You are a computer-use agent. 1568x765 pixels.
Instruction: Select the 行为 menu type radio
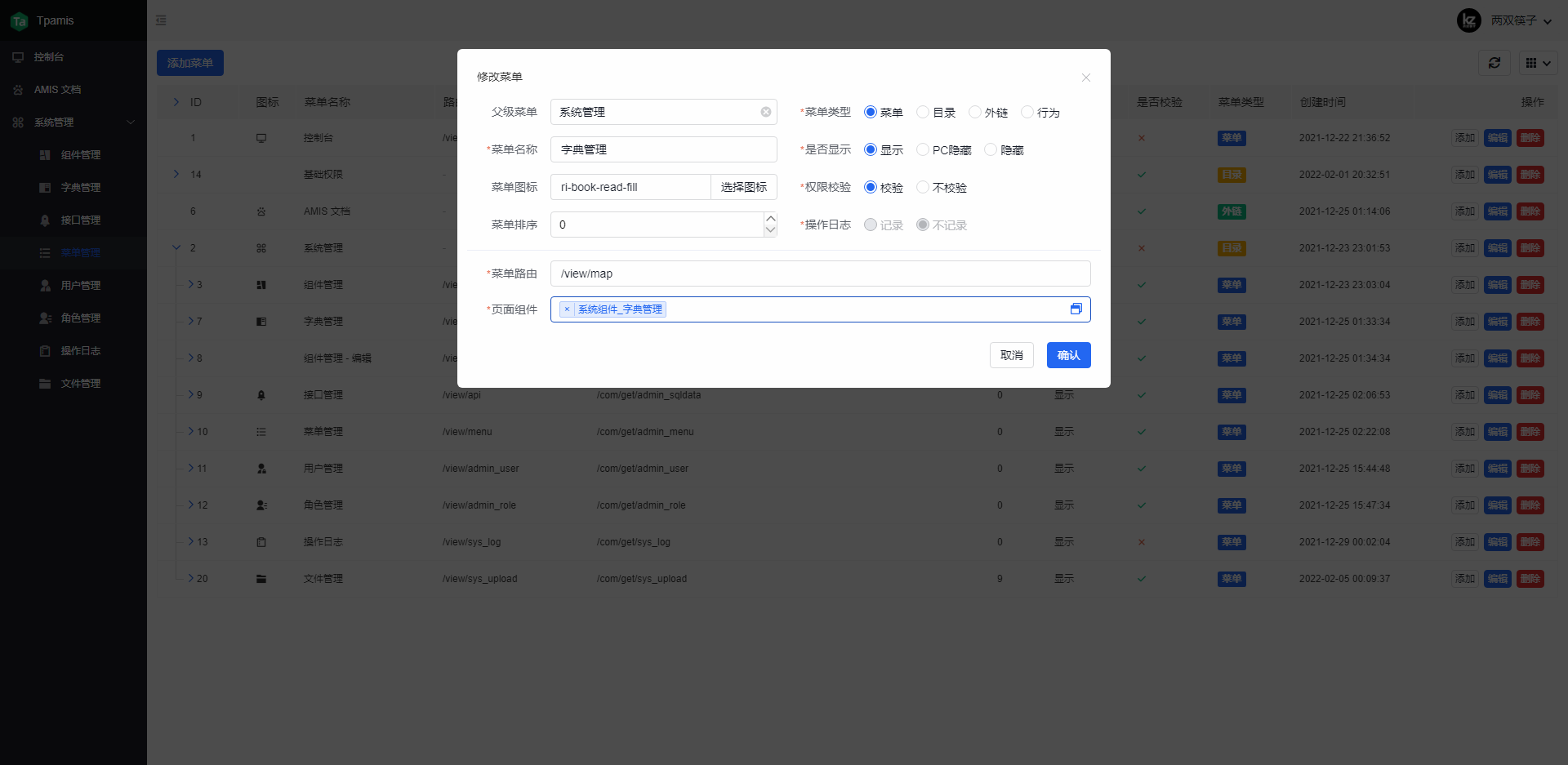[x=1027, y=112]
